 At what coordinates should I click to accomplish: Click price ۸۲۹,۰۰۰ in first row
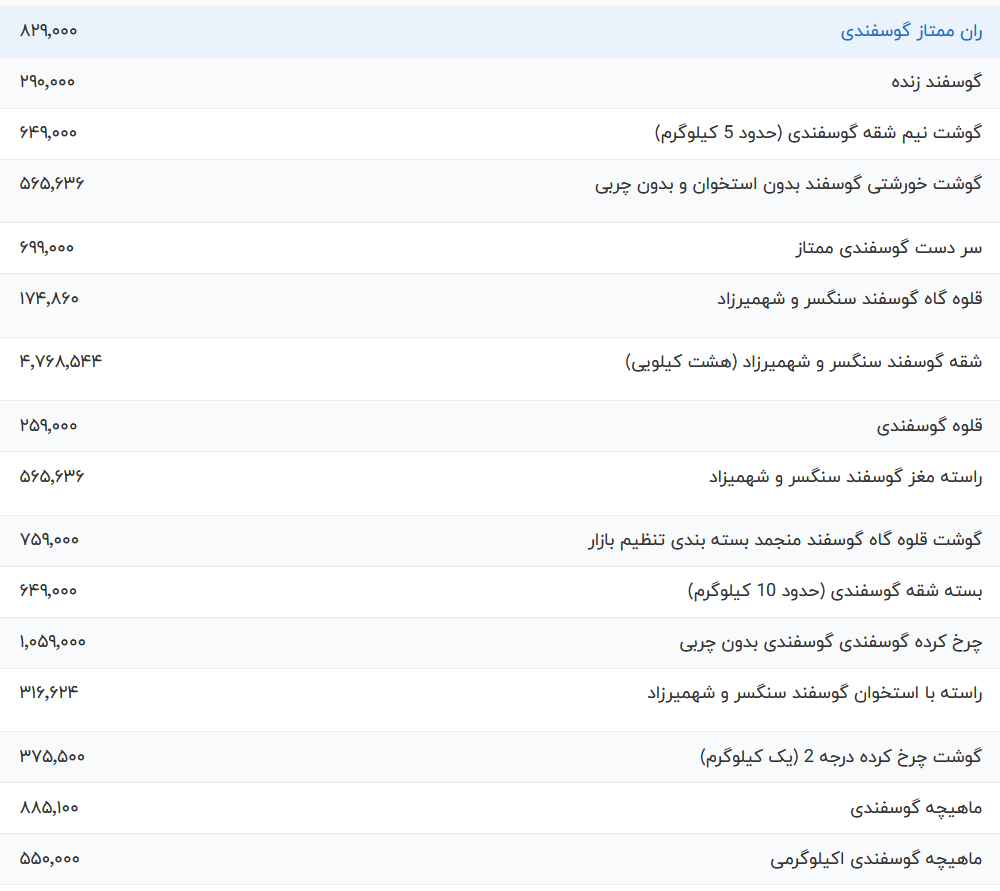pos(48,31)
